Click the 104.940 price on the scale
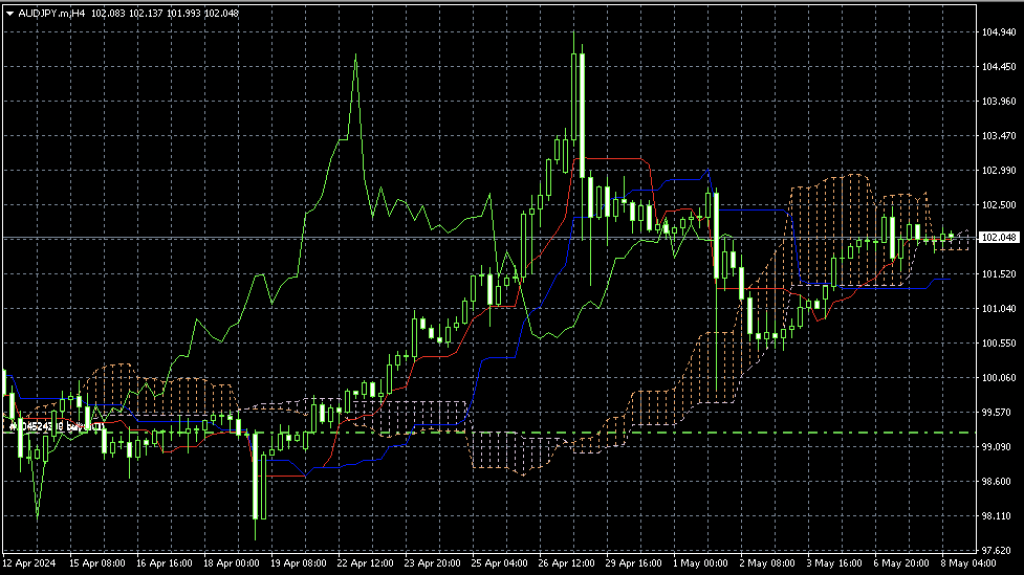The width and height of the screenshot is (1024, 575). click(999, 33)
